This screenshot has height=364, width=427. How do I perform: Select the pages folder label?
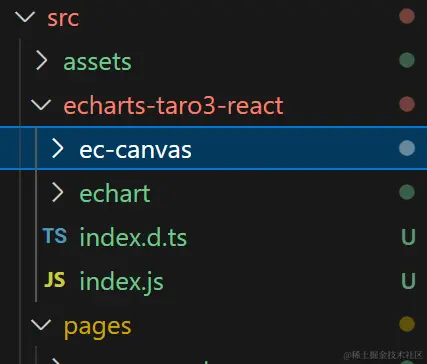pos(97,328)
